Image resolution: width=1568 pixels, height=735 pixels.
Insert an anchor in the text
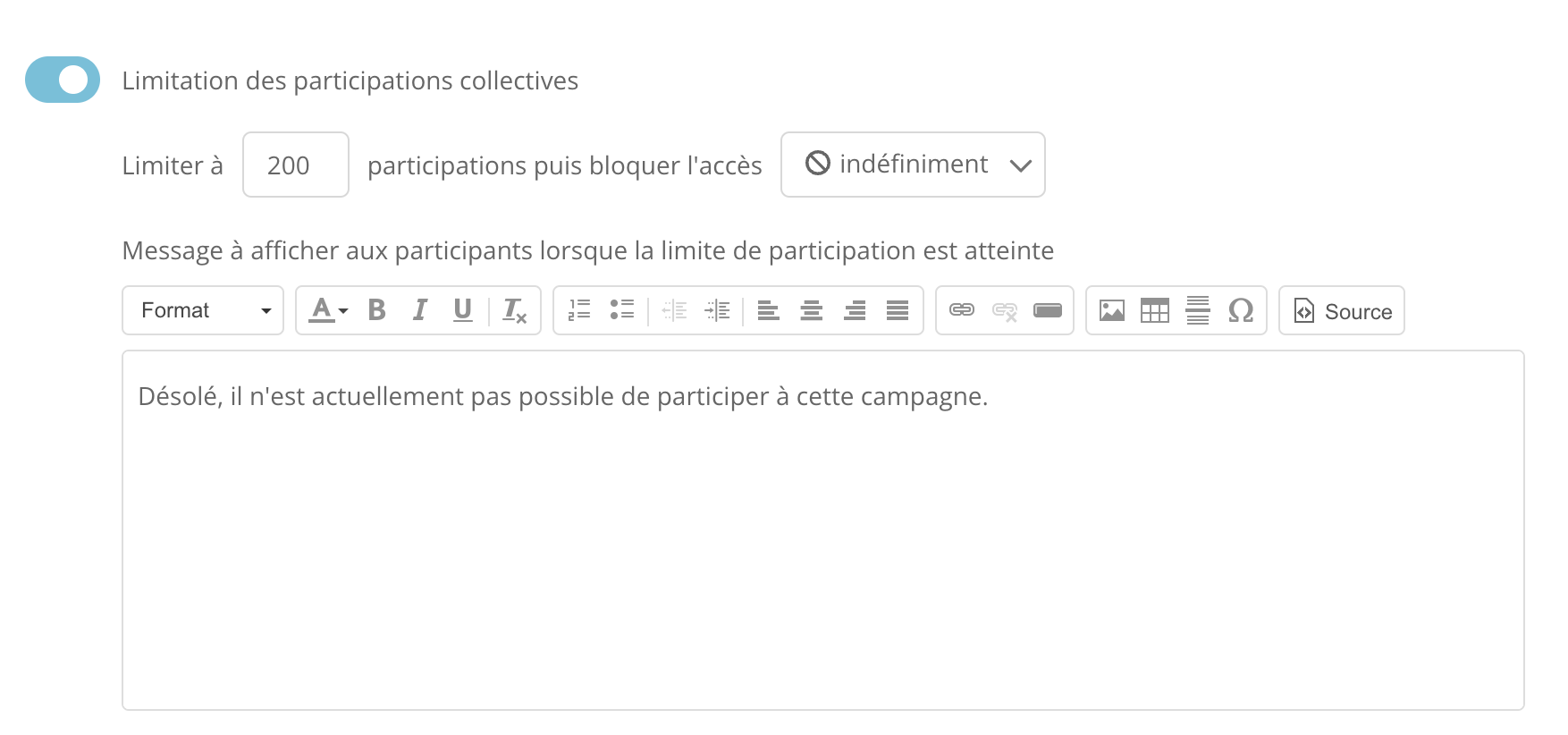tap(1046, 310)
